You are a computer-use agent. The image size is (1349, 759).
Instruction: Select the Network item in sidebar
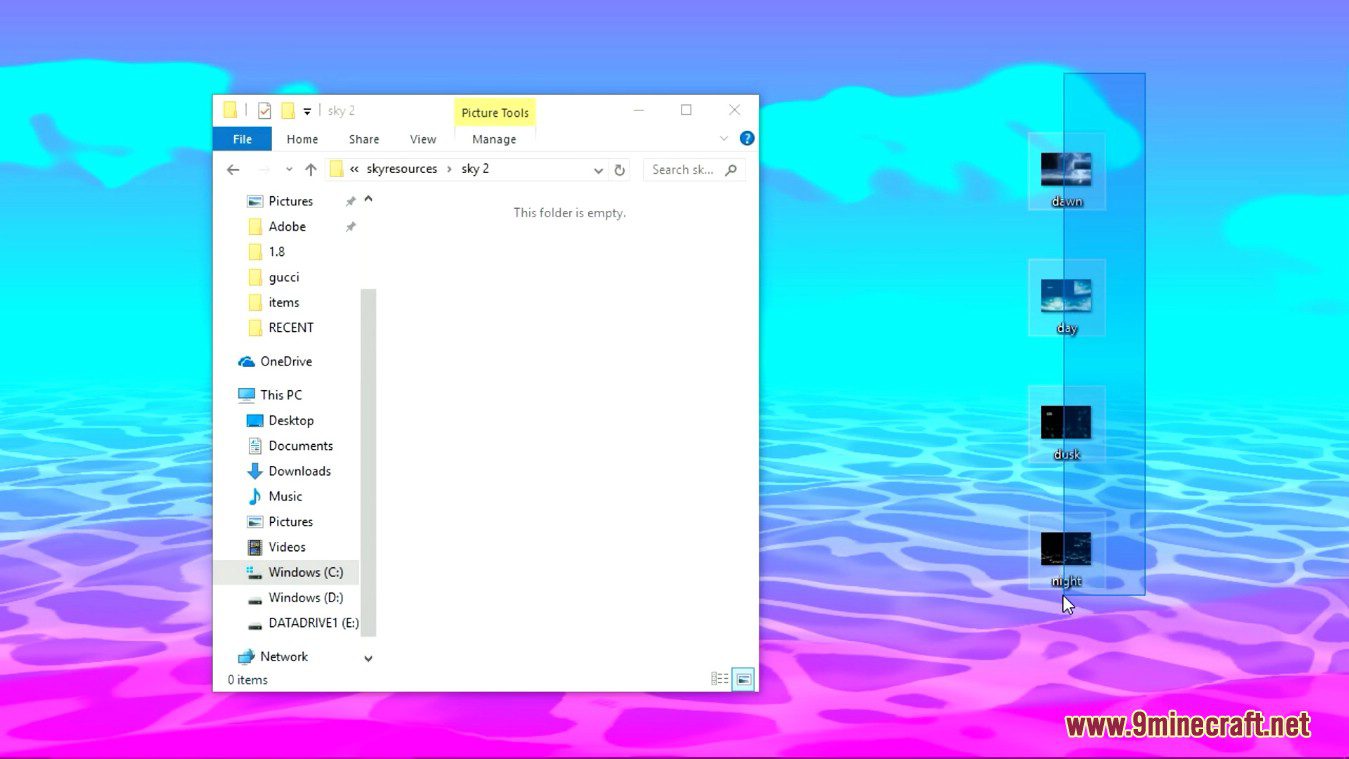[x=283, y=657]
